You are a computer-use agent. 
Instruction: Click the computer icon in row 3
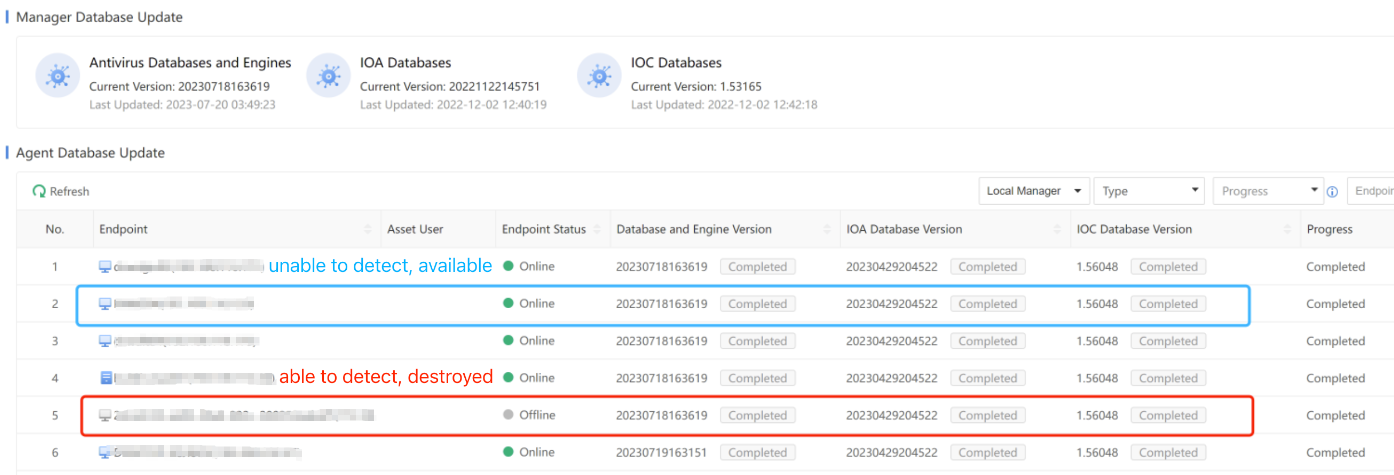[105, 341]
